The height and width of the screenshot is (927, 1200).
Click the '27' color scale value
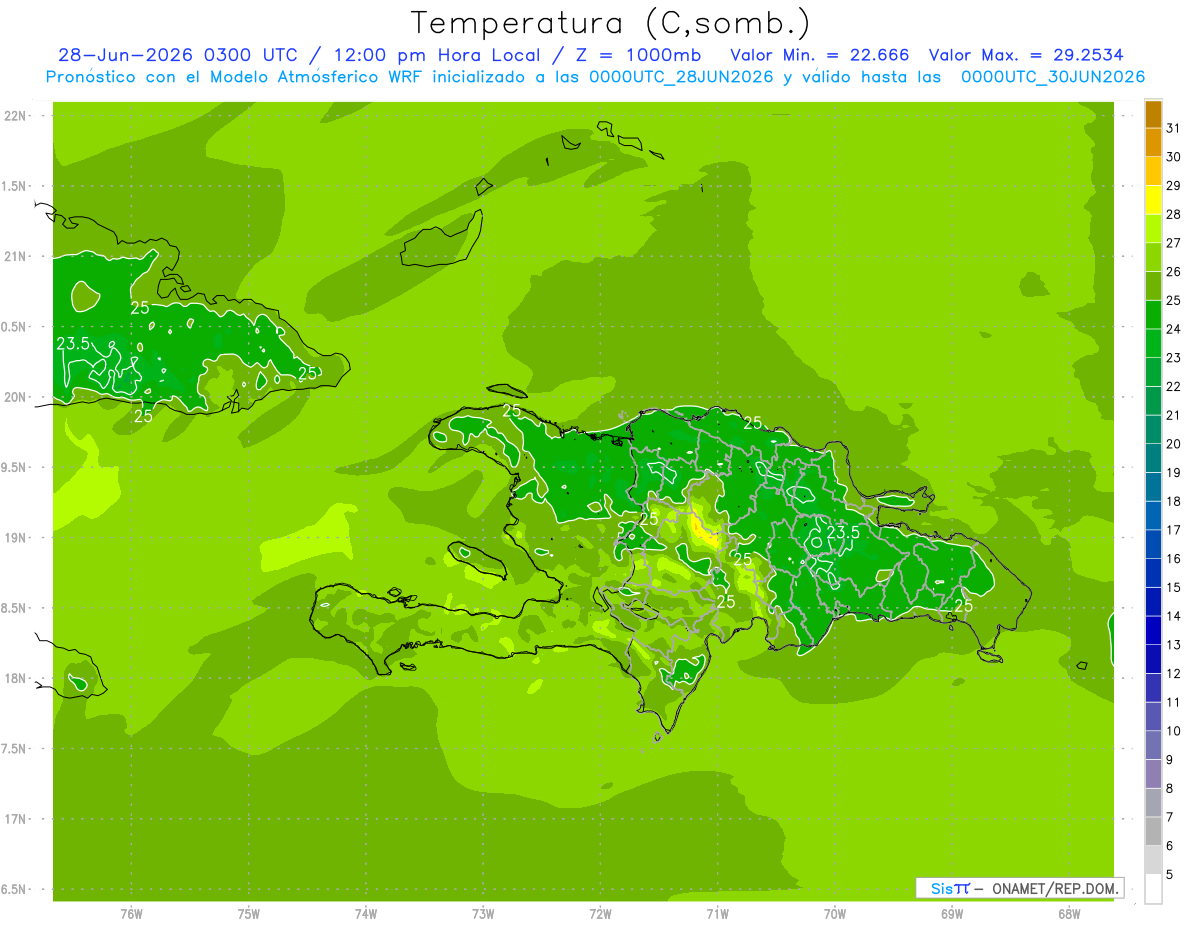click(x=1174, y=243)
